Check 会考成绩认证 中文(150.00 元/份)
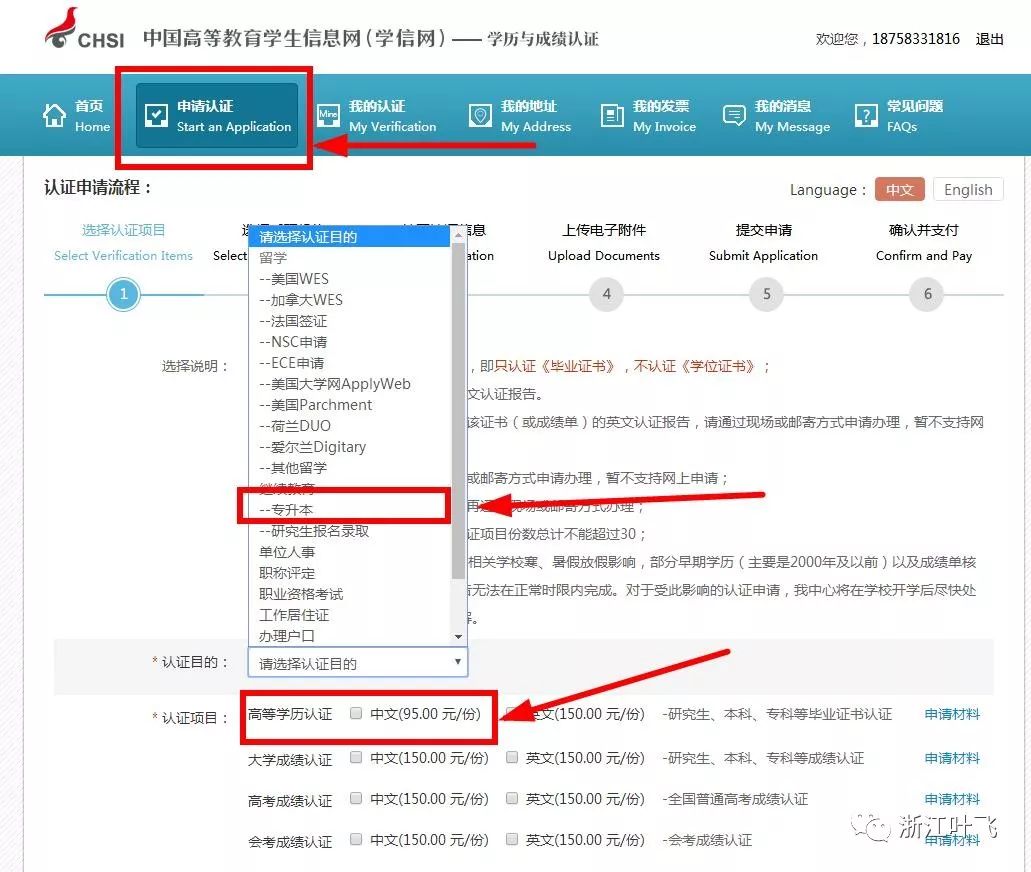Viewport: 1031px width, 872px height. coord(356,839)
